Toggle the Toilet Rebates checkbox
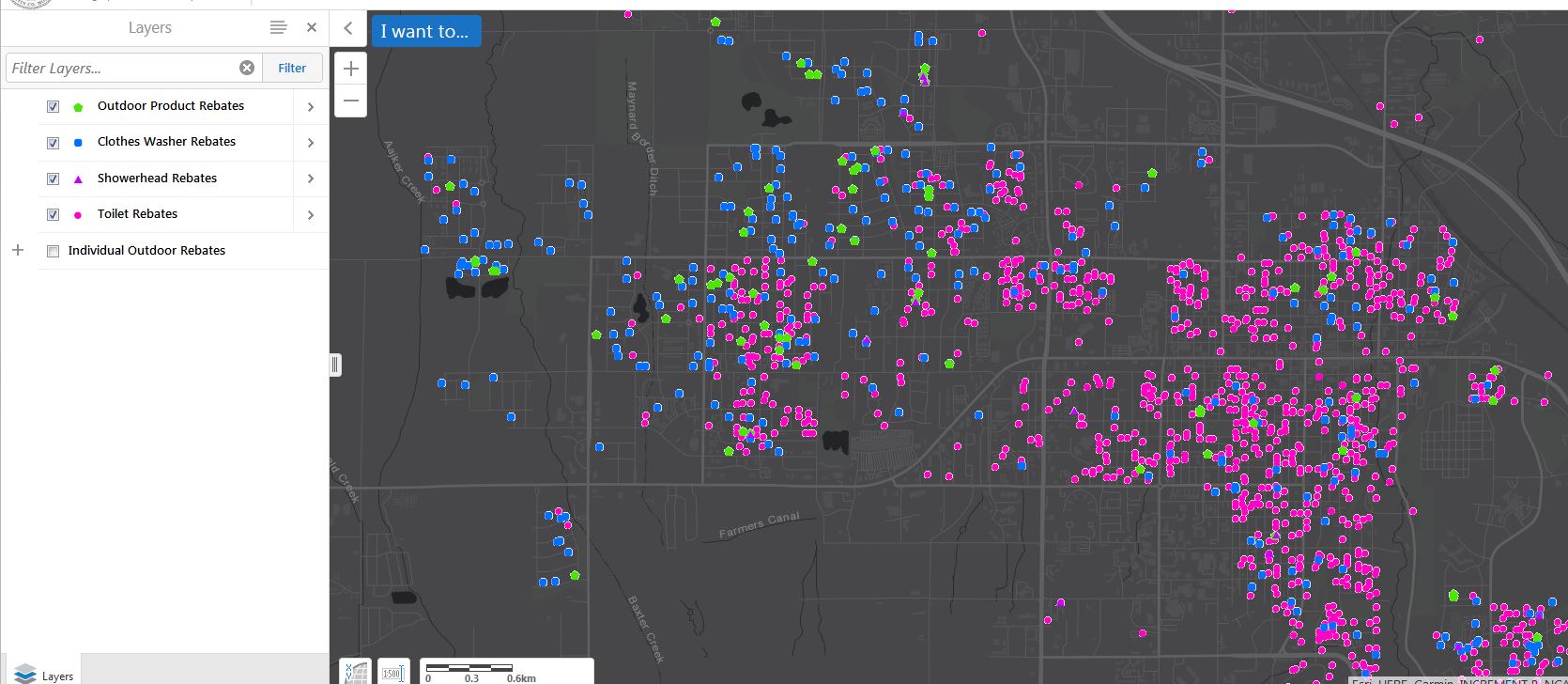The height and width of the screenshot is (684, 1568). [x=53, y=214]
